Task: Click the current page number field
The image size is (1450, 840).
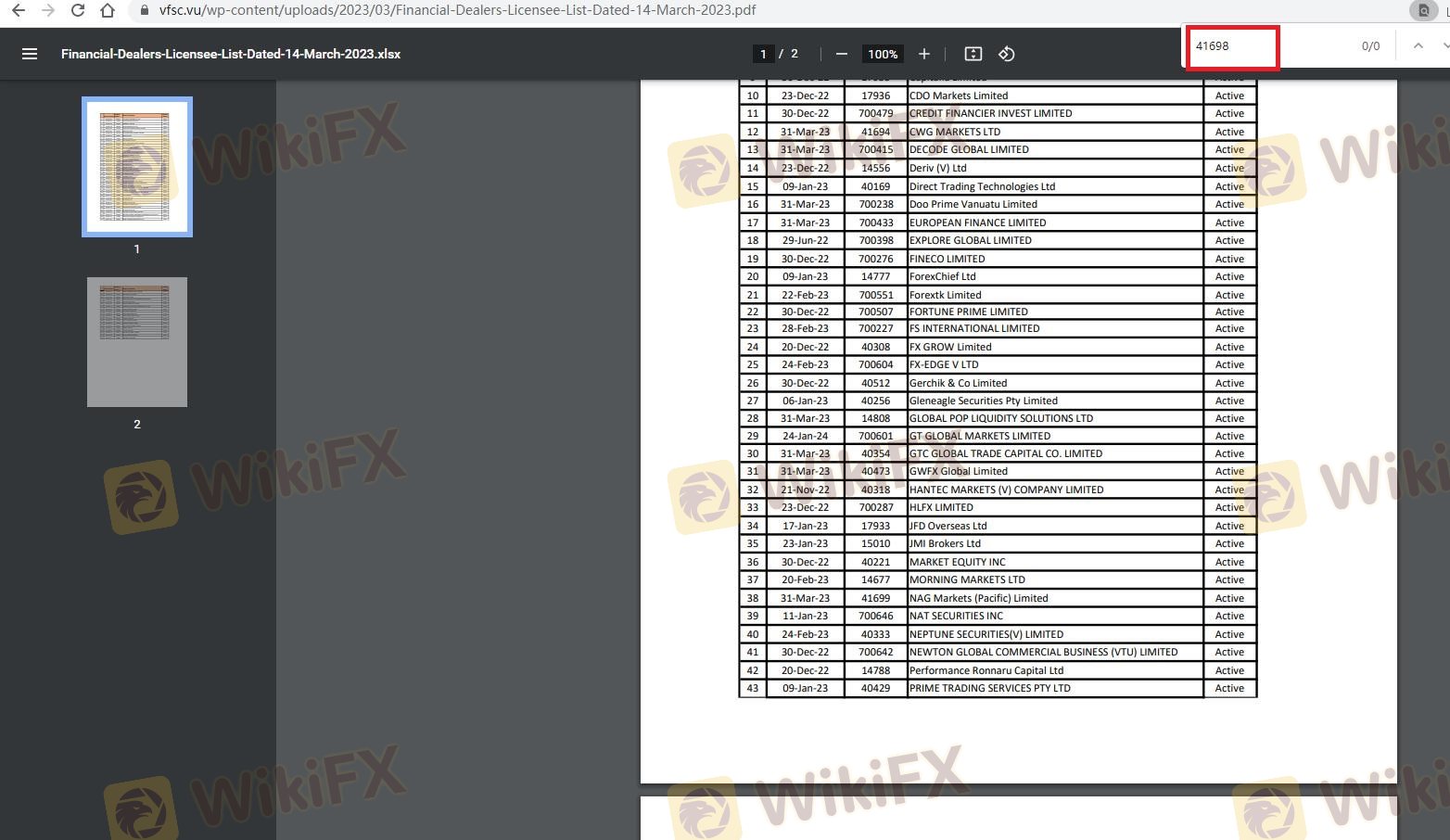Action: [x=763, y=54]
